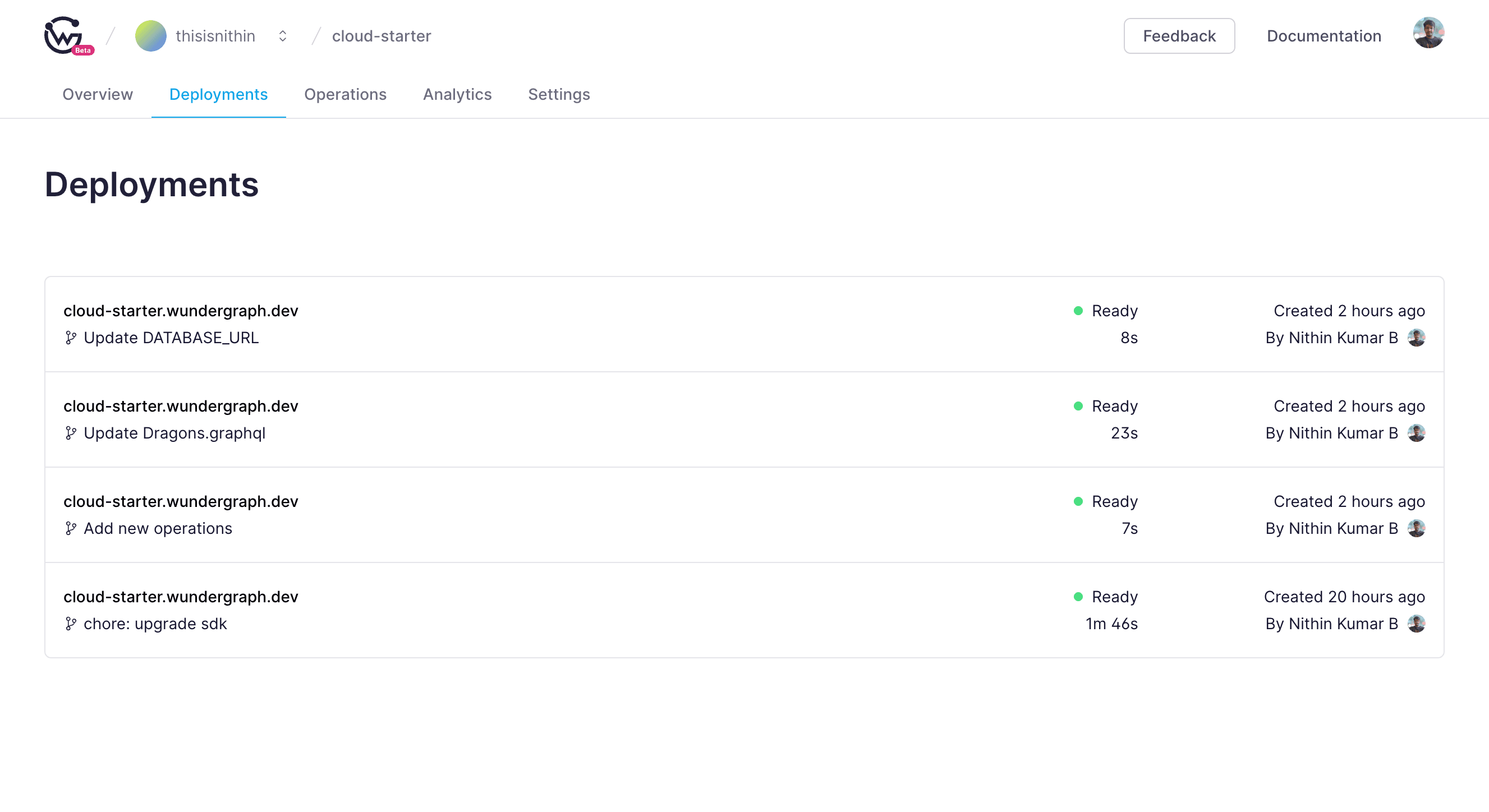The image size is (1489, 812).
Task: Click the 8s build duration
Action: [x=1129, y=338]
